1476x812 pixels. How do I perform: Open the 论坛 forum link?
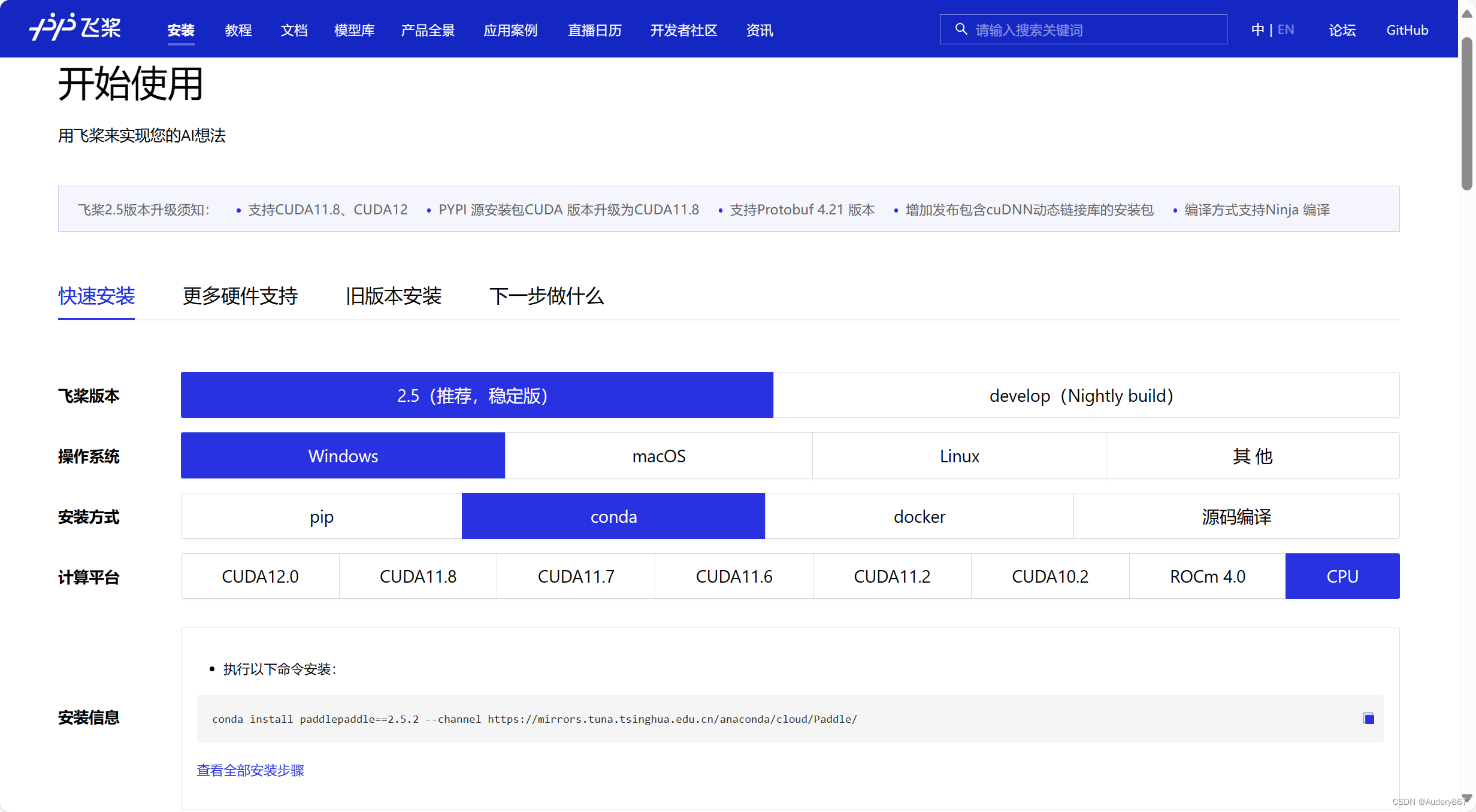point(1342,30)
